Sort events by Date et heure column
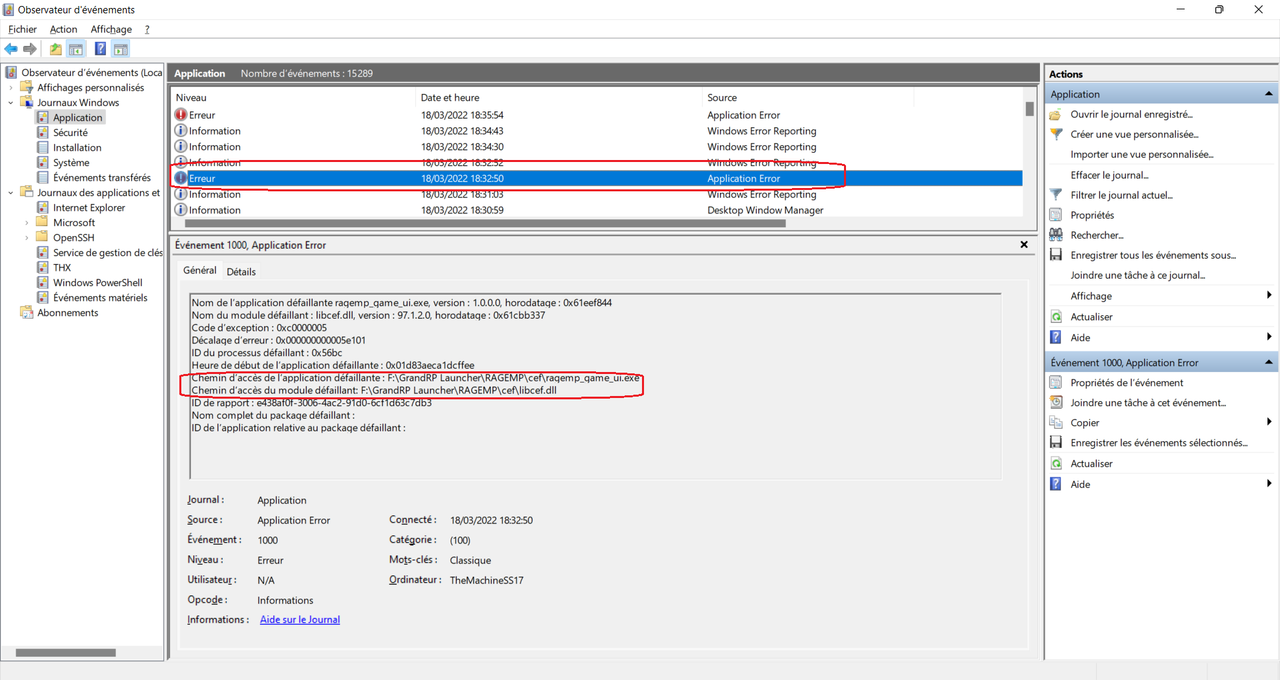 (x=560, y=98)
